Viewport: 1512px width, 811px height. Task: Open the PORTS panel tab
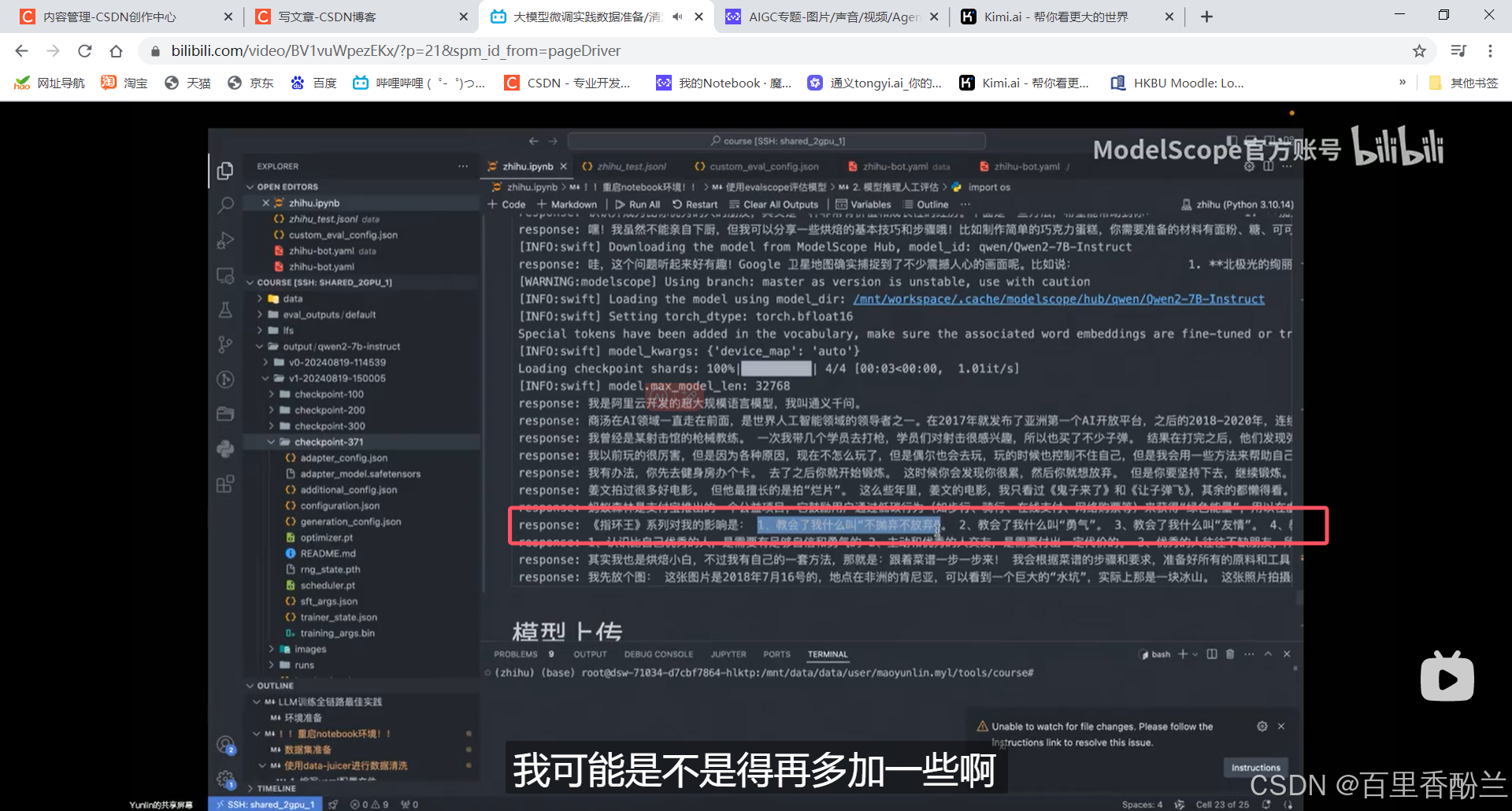coord(776,654)
